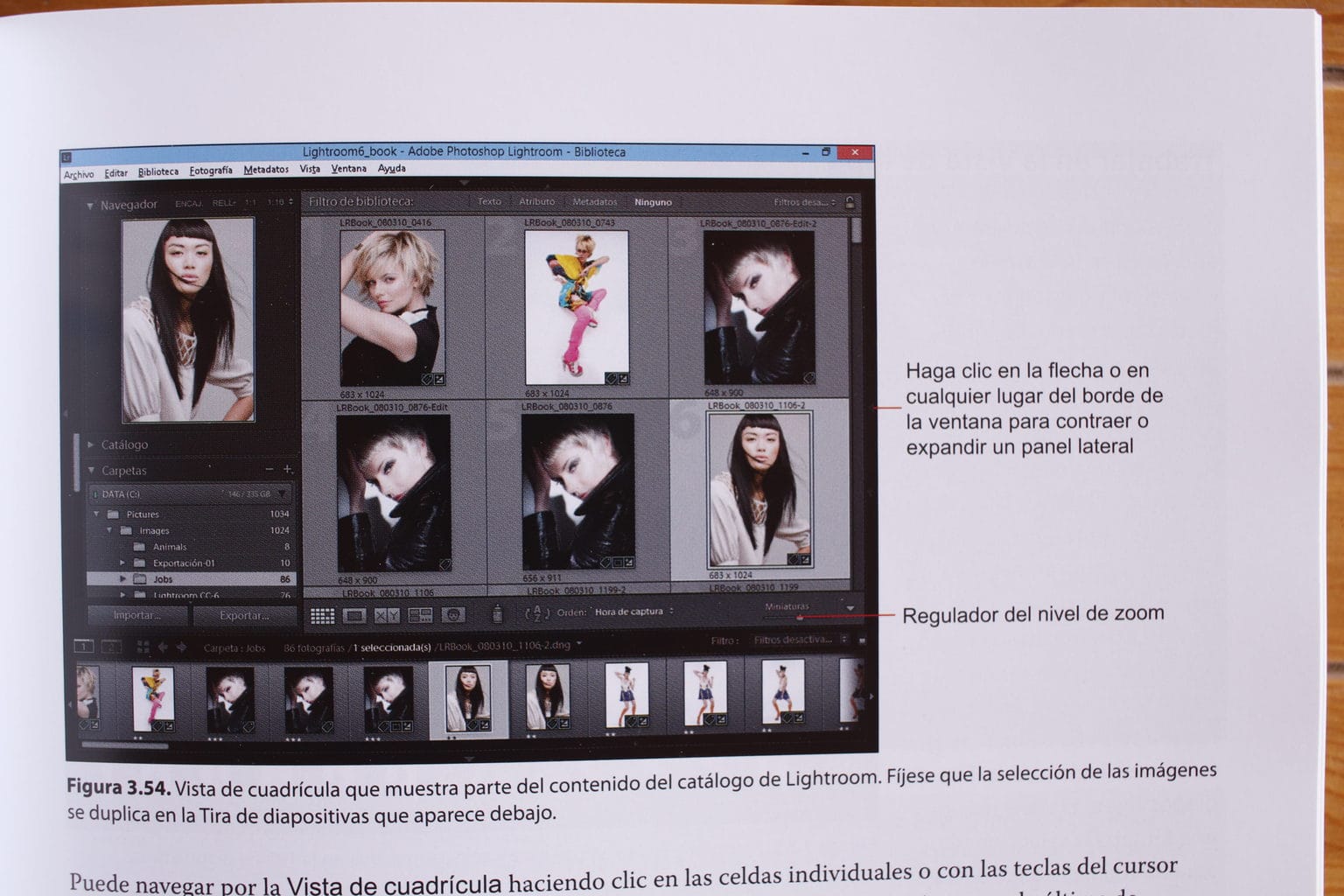The image size is (1344, 896).
Task: Click the Pictures folder icon
Action: coord(113,514)
